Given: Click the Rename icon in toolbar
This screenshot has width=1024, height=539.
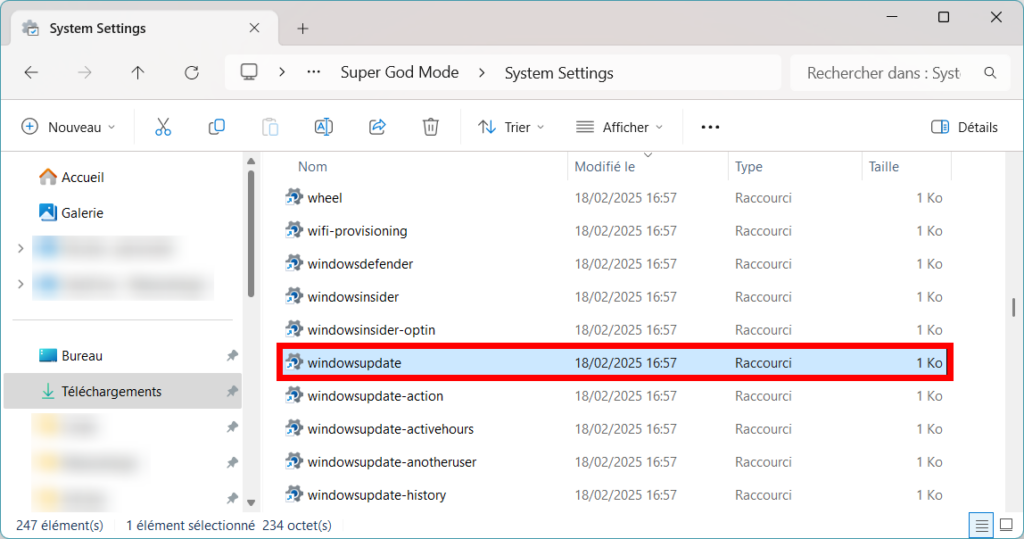Looking at the screenshot, I should tap(323, 127).
